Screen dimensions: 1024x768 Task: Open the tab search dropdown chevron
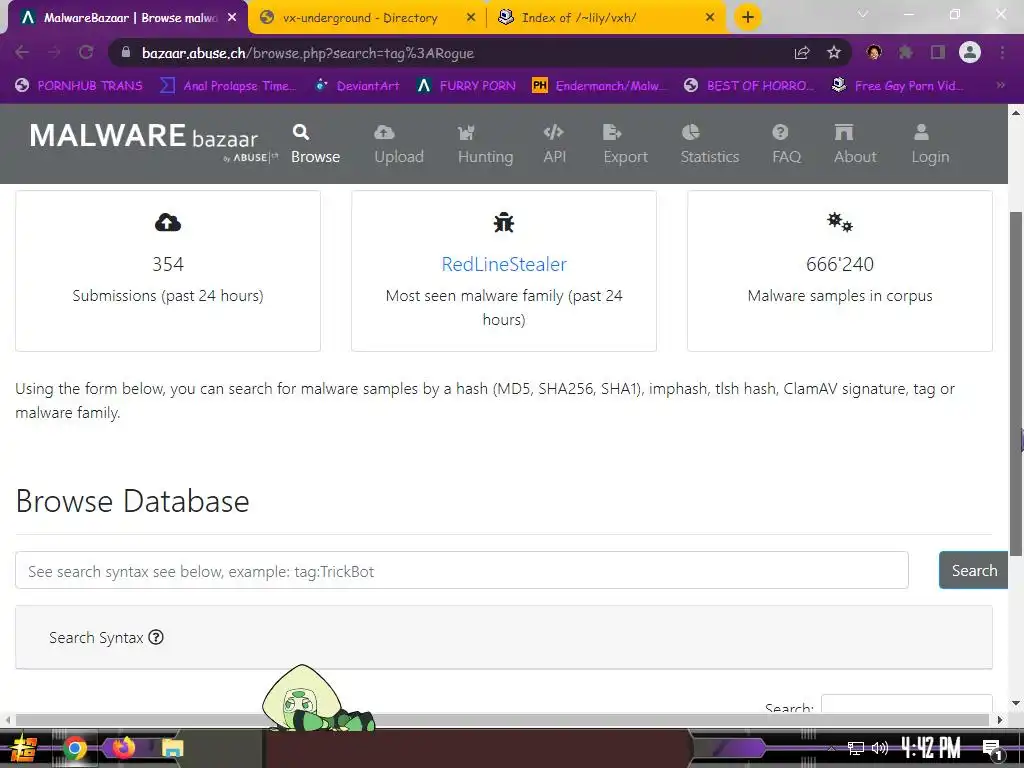(863, 14)
